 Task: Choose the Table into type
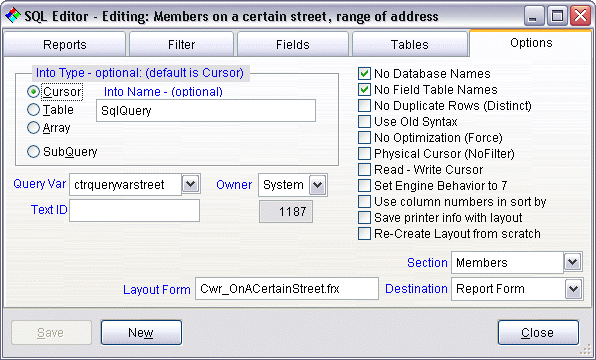click(x=33, y=110)
